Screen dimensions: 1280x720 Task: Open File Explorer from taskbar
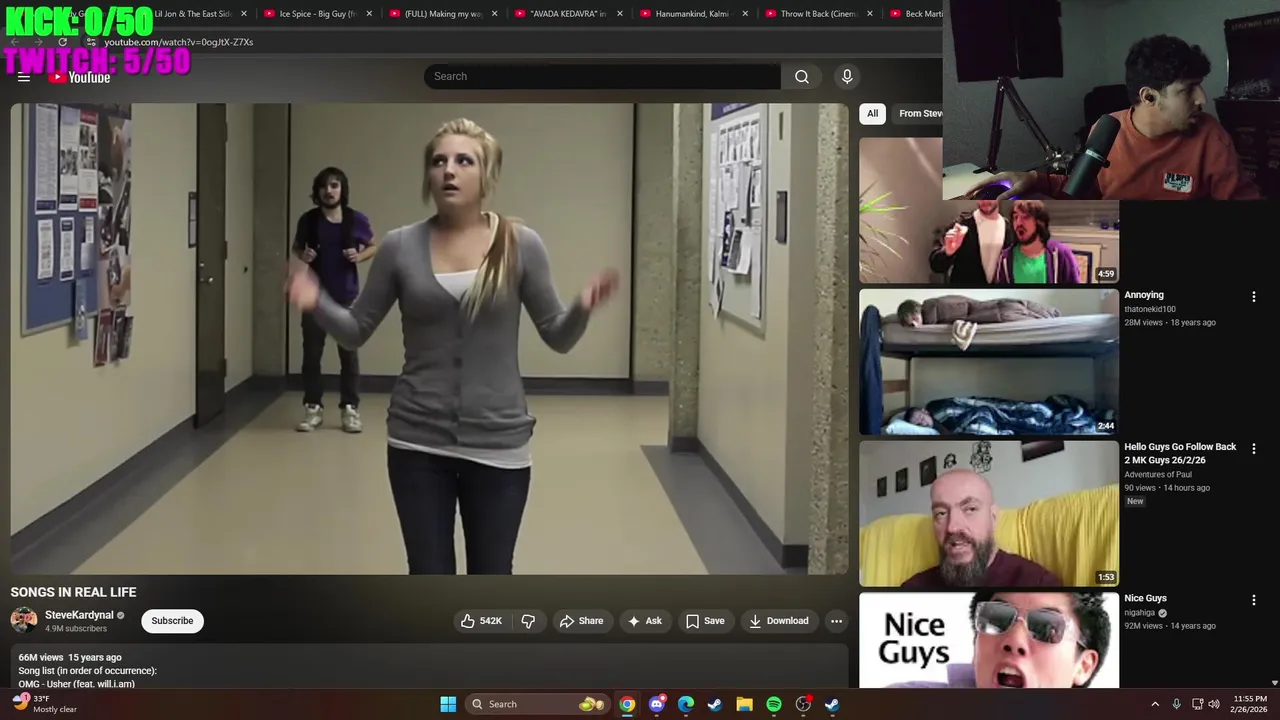click(x=744, y=704)
